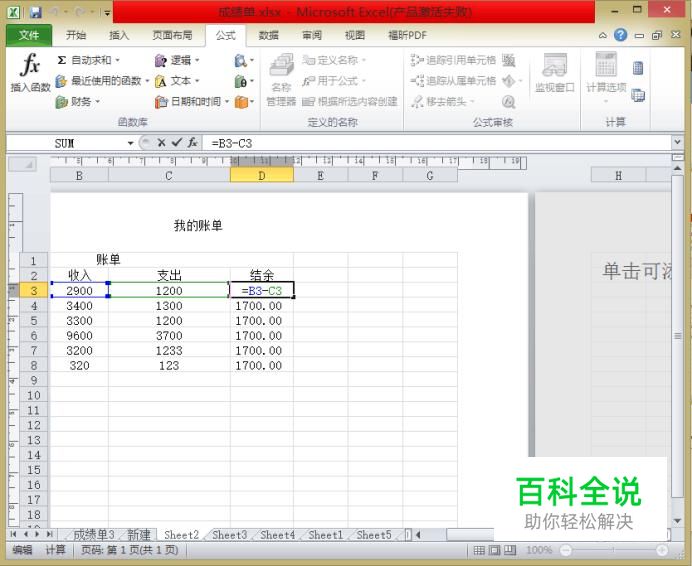Viewport: 692px width, 566px height.
Task: Click the Insert Function fx icon
Action: point(30,64)
